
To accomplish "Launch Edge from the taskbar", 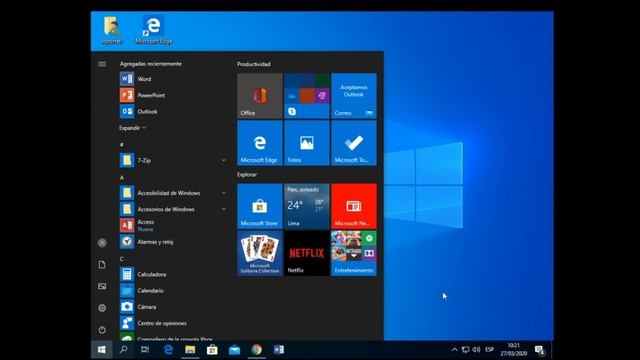I will click(x=168, y=350).
